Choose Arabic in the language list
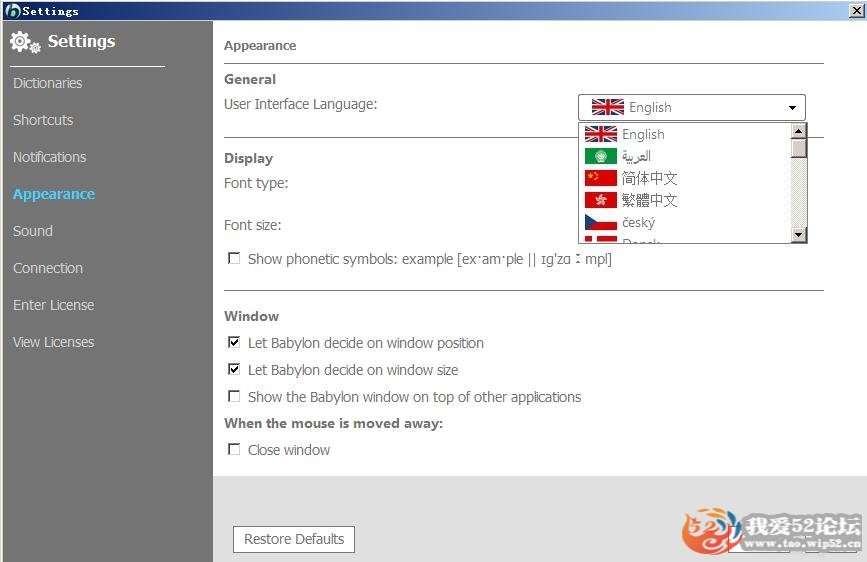Screen dimensions: 867x562 pos(685,157)
